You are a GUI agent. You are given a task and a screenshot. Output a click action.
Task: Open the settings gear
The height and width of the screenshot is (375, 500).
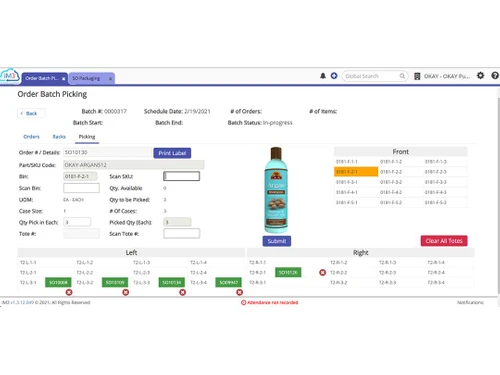480,76
